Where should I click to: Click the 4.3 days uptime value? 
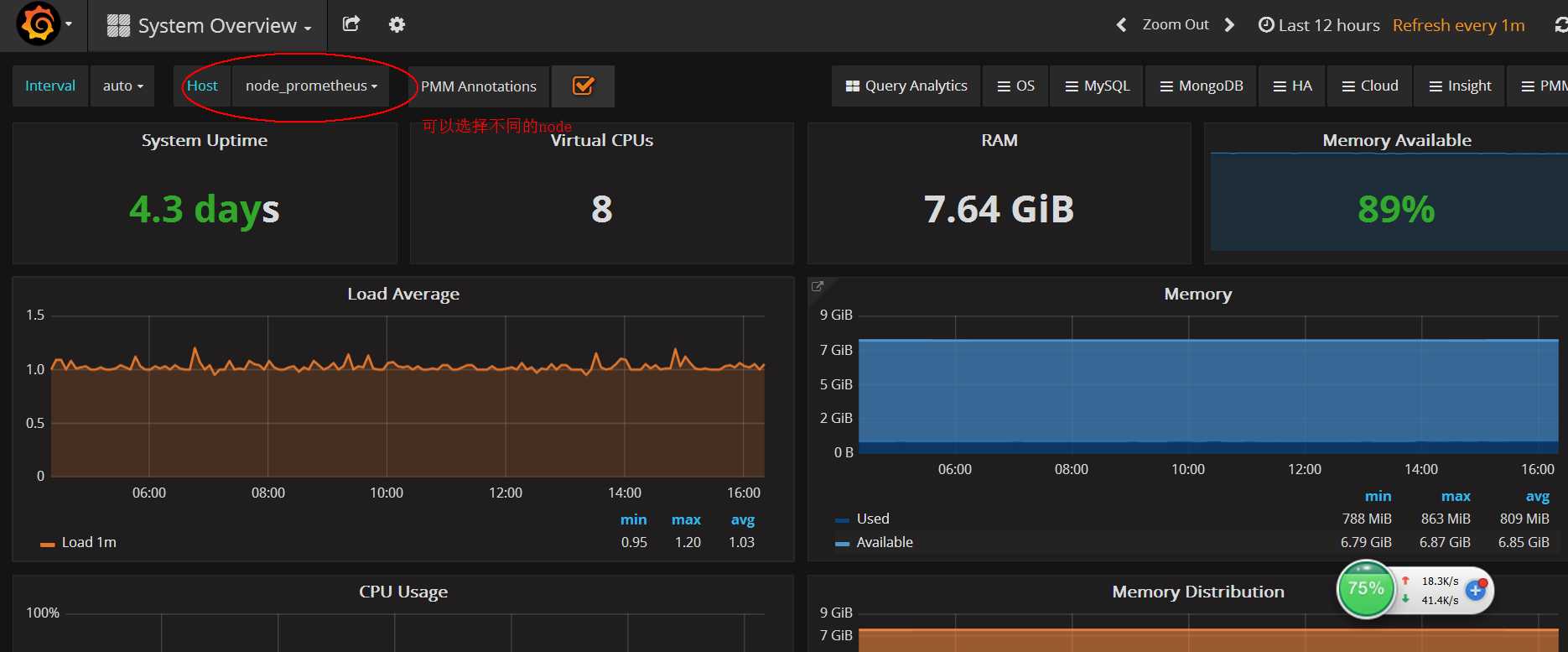(x=204, y=209)
